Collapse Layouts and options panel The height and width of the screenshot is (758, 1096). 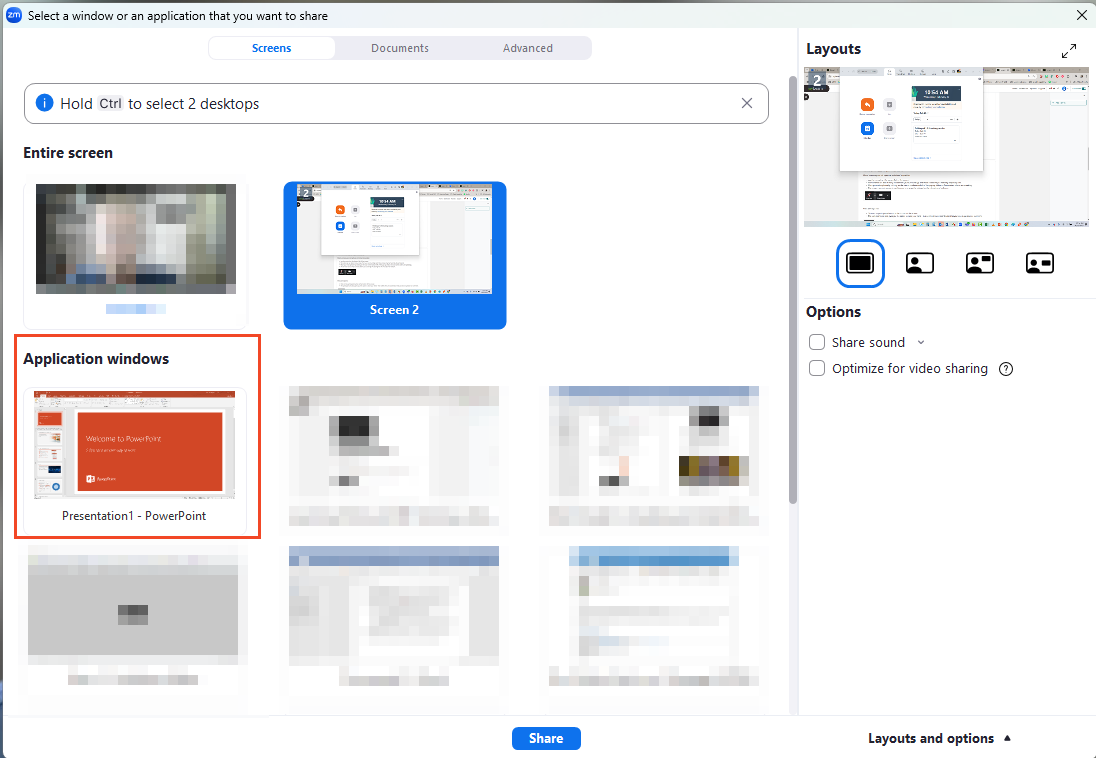click(939, 738)
